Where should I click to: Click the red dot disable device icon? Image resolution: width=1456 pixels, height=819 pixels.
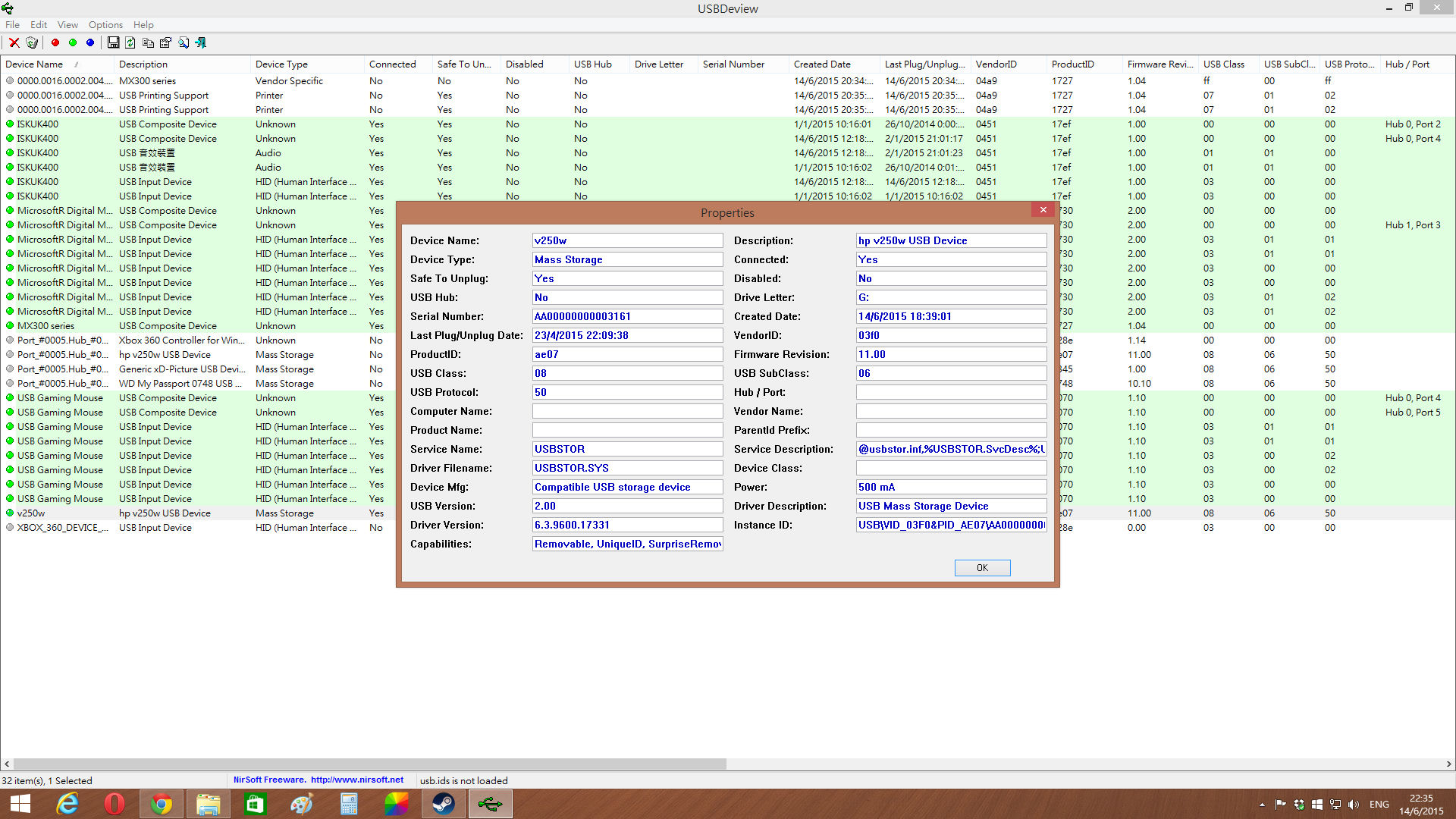(x=55, y=42)
